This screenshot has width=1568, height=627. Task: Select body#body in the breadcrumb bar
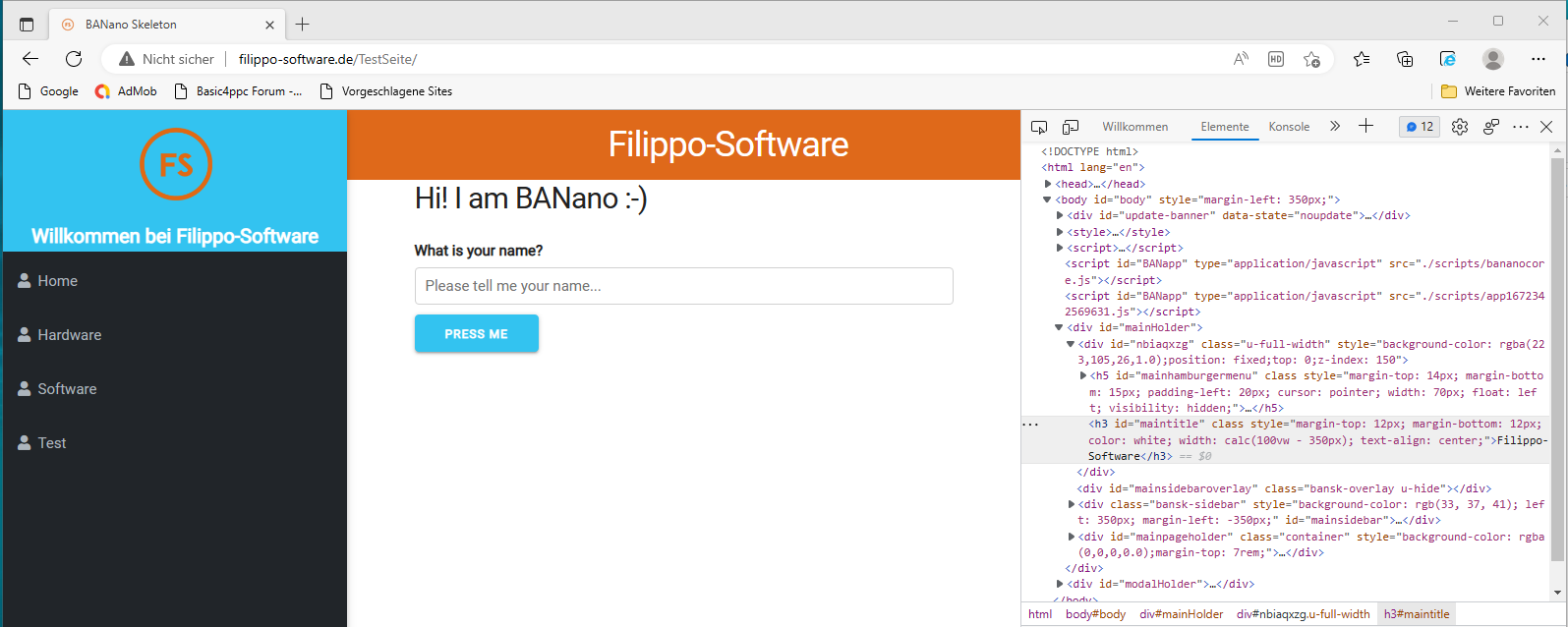click(x=1095, y=614)
